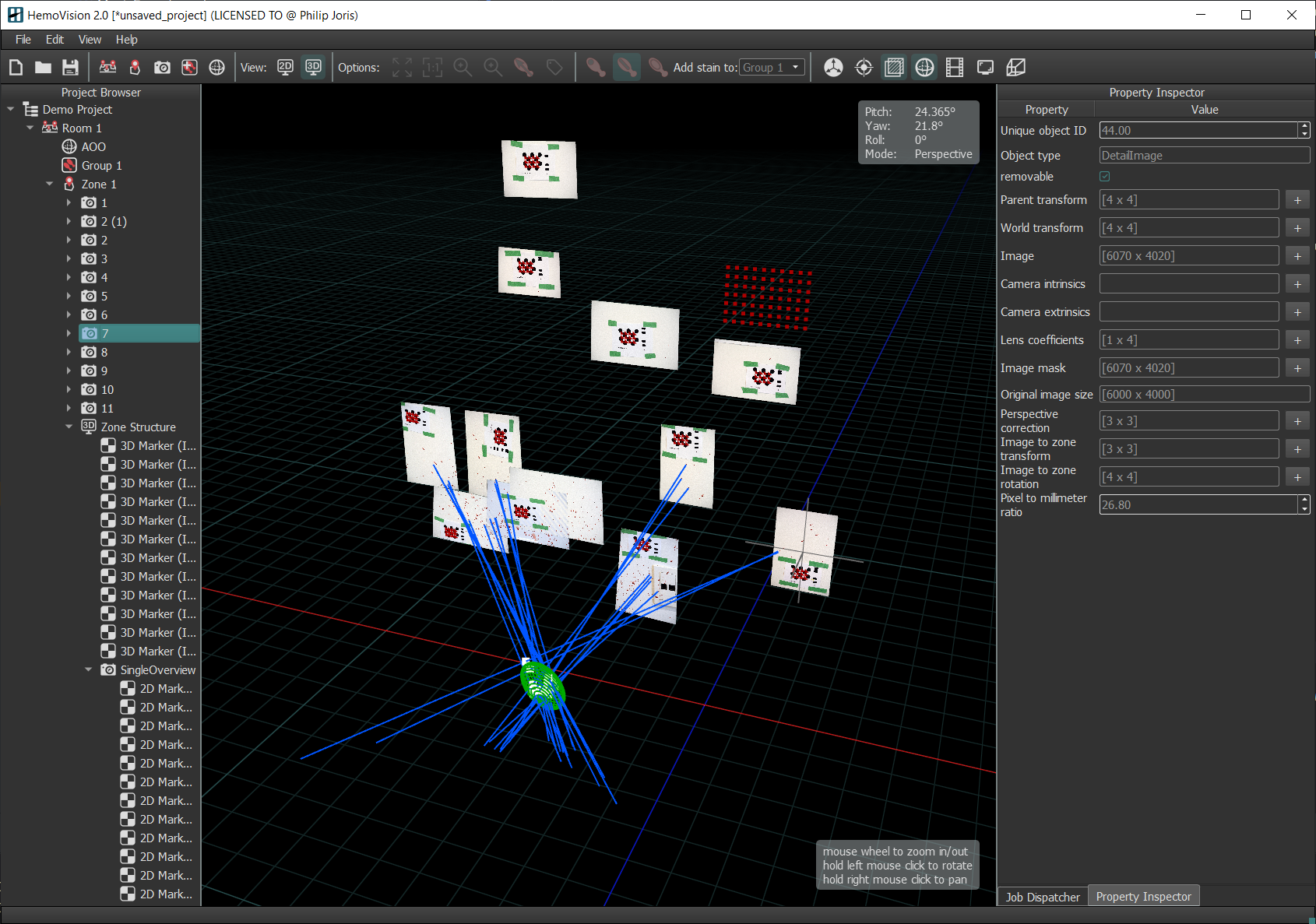Click the screen capture monitor icon

coord(985,68)
